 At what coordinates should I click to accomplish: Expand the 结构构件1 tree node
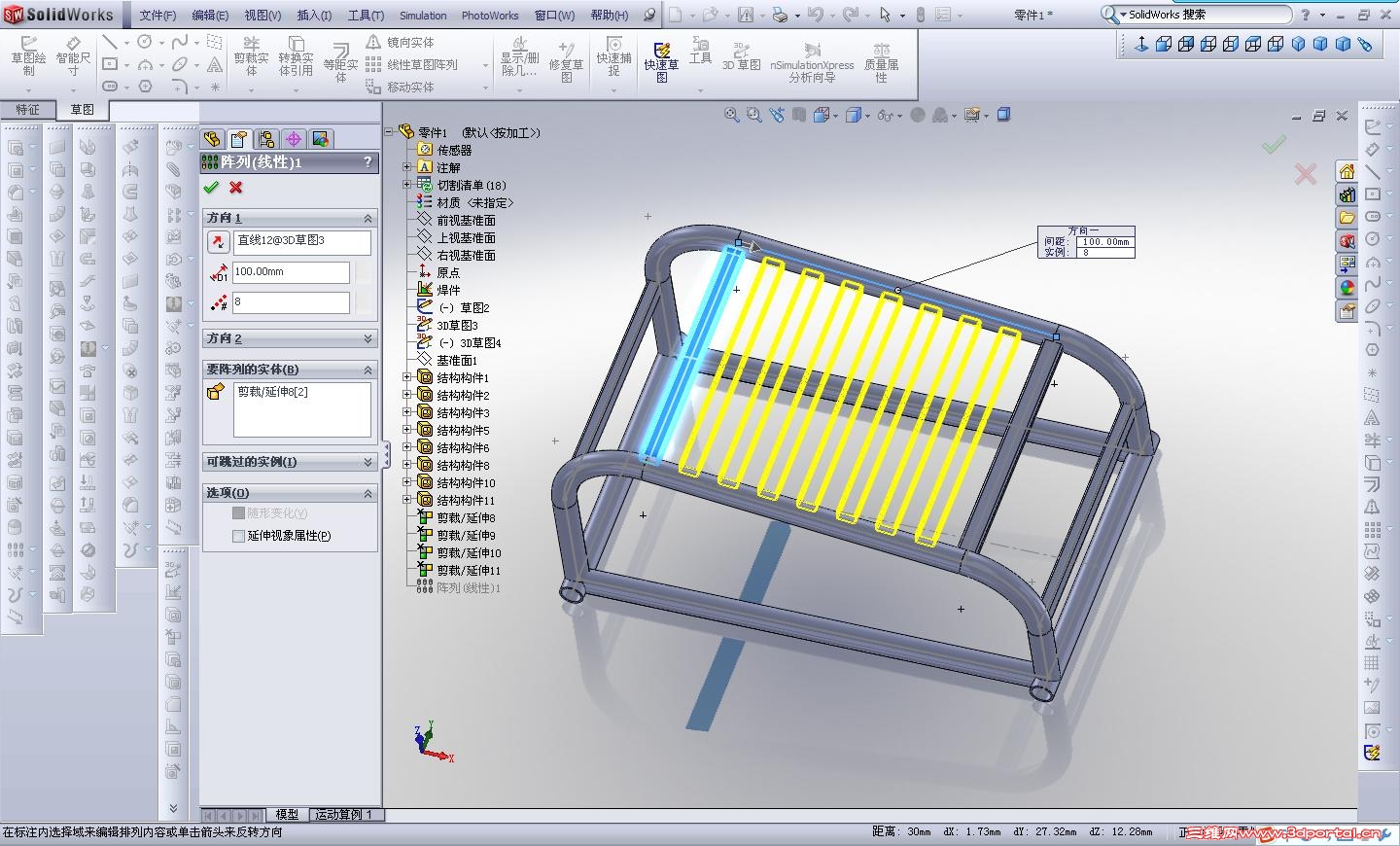point(407,377)
